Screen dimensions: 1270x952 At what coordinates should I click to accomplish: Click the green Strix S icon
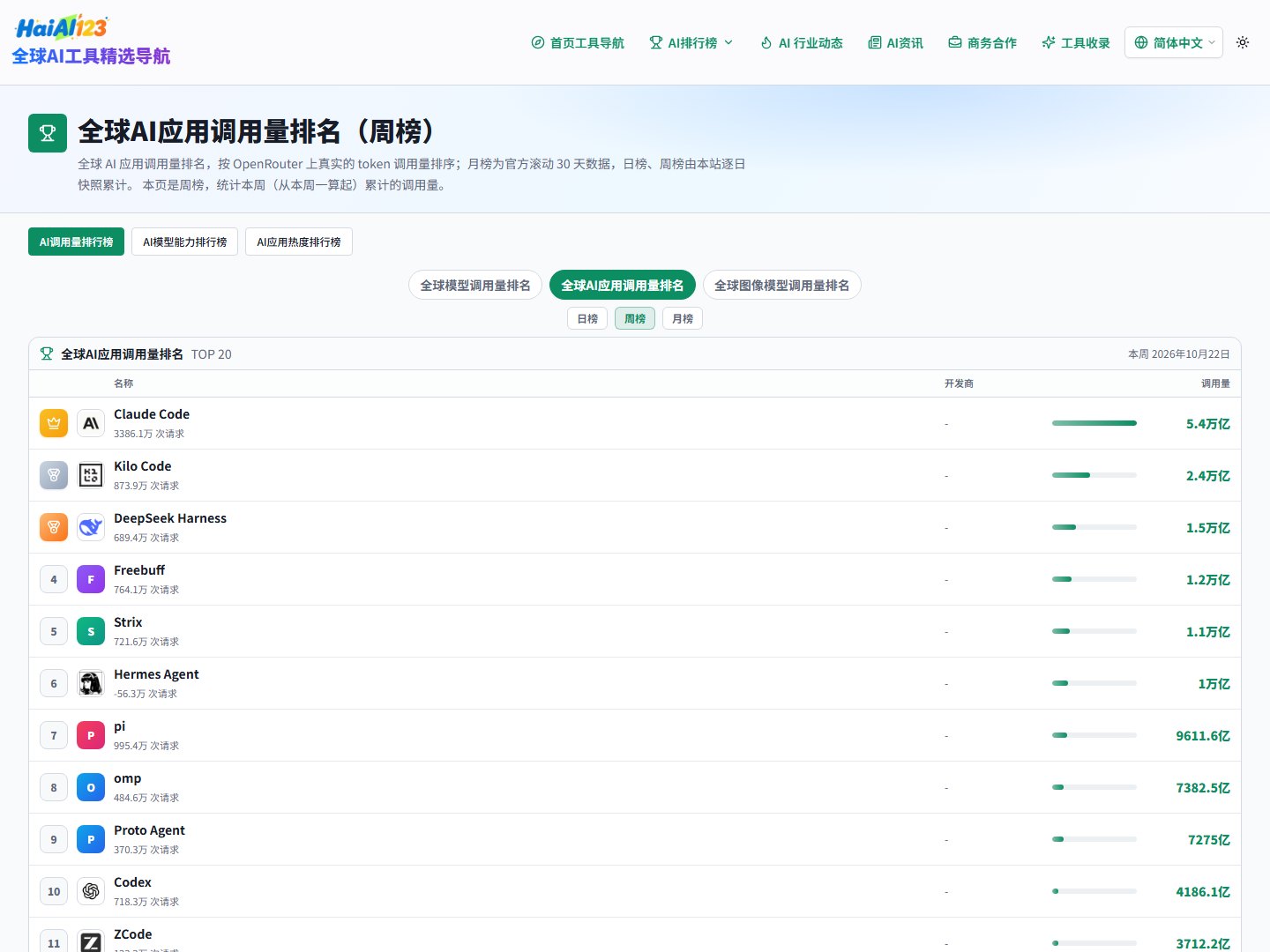click(x=91, y=631)
